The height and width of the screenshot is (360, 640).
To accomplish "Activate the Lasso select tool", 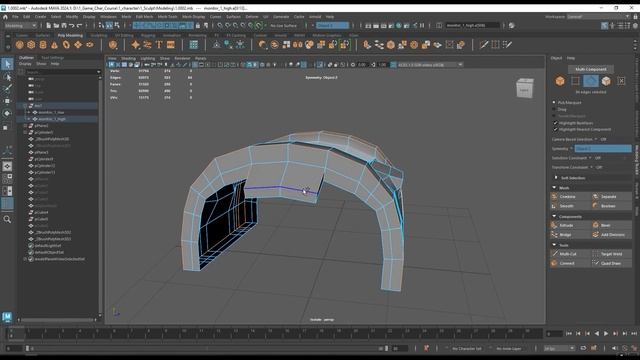I will click(x=7, y=77).
